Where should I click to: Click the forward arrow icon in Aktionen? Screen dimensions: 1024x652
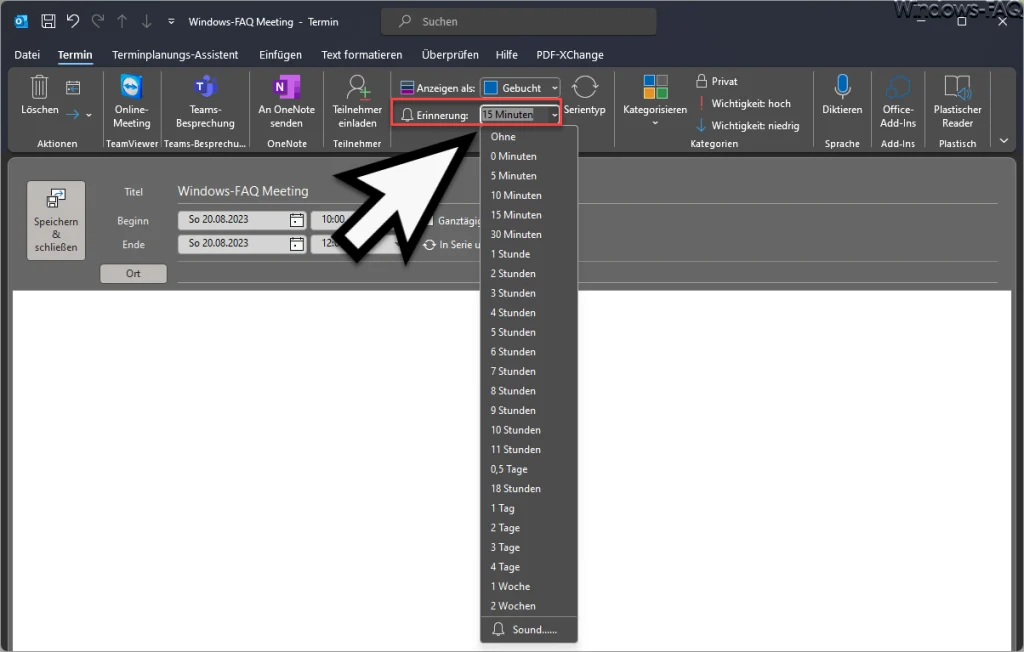[72, 115]
